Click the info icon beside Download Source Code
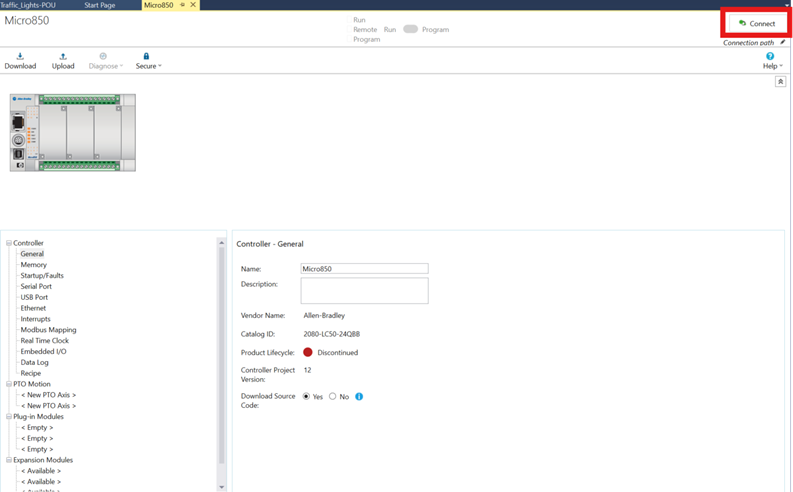 point(359,397)
